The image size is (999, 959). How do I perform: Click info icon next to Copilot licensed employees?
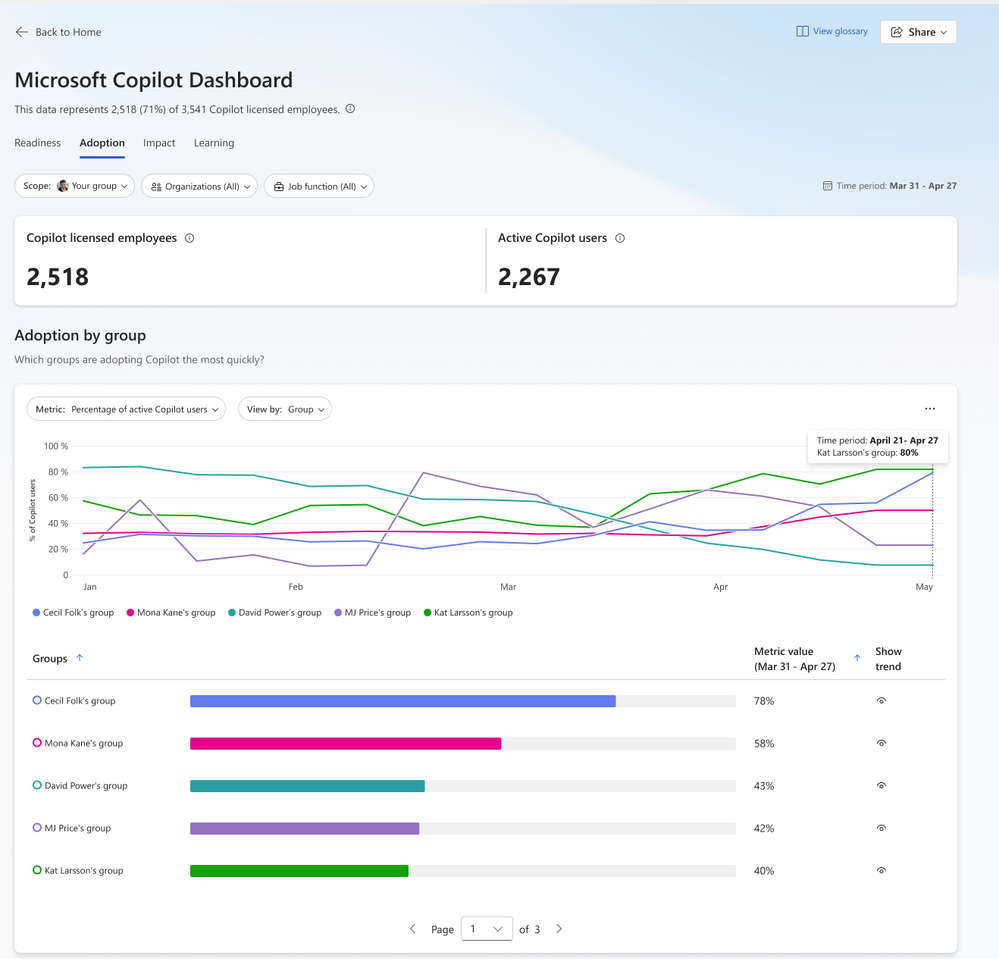pyautogui.click(x=189, y=238)
